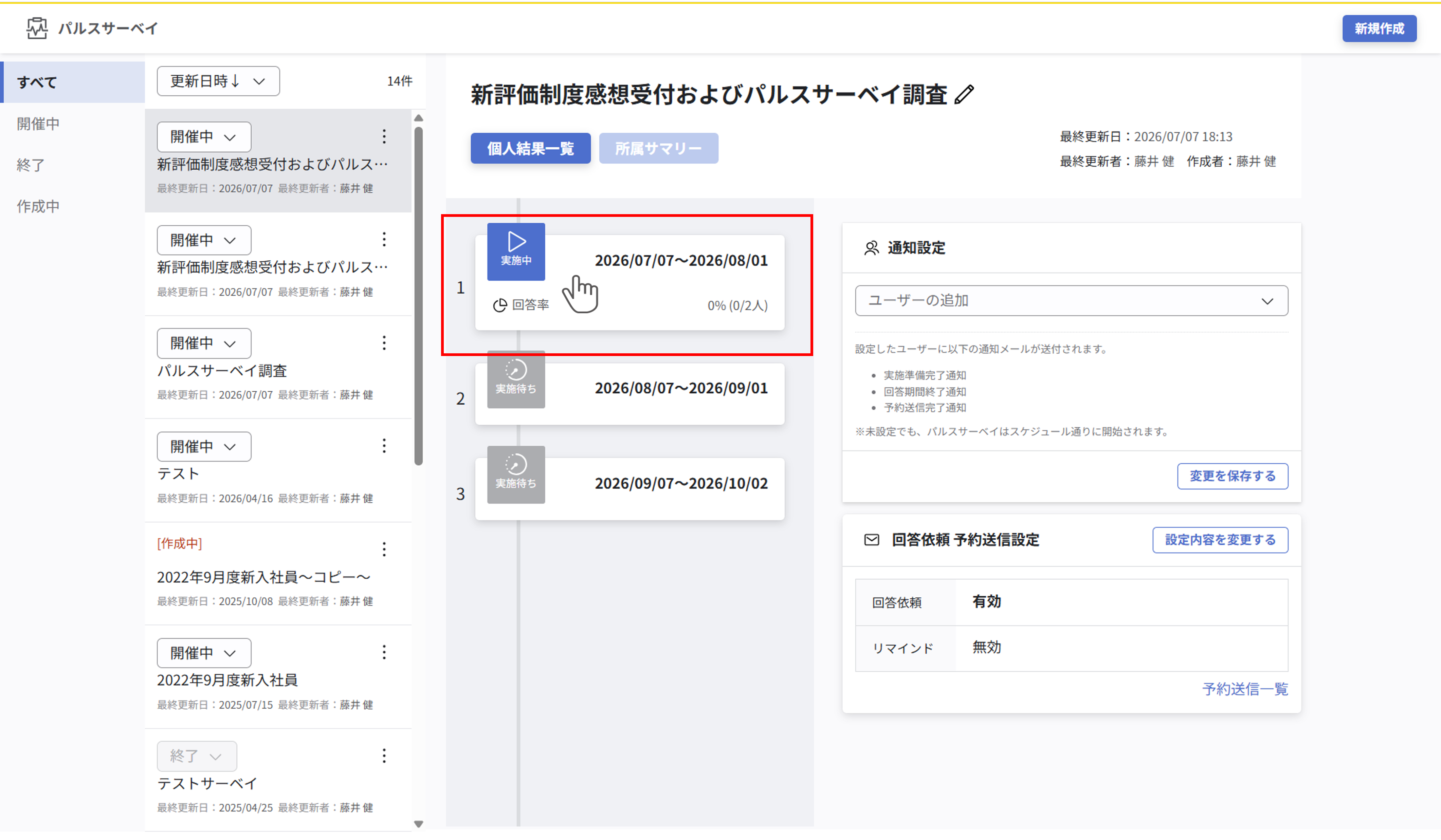Click the 回答率 pie chart icon
Viewport: 1441px width, 840px height.
point(500,305)
